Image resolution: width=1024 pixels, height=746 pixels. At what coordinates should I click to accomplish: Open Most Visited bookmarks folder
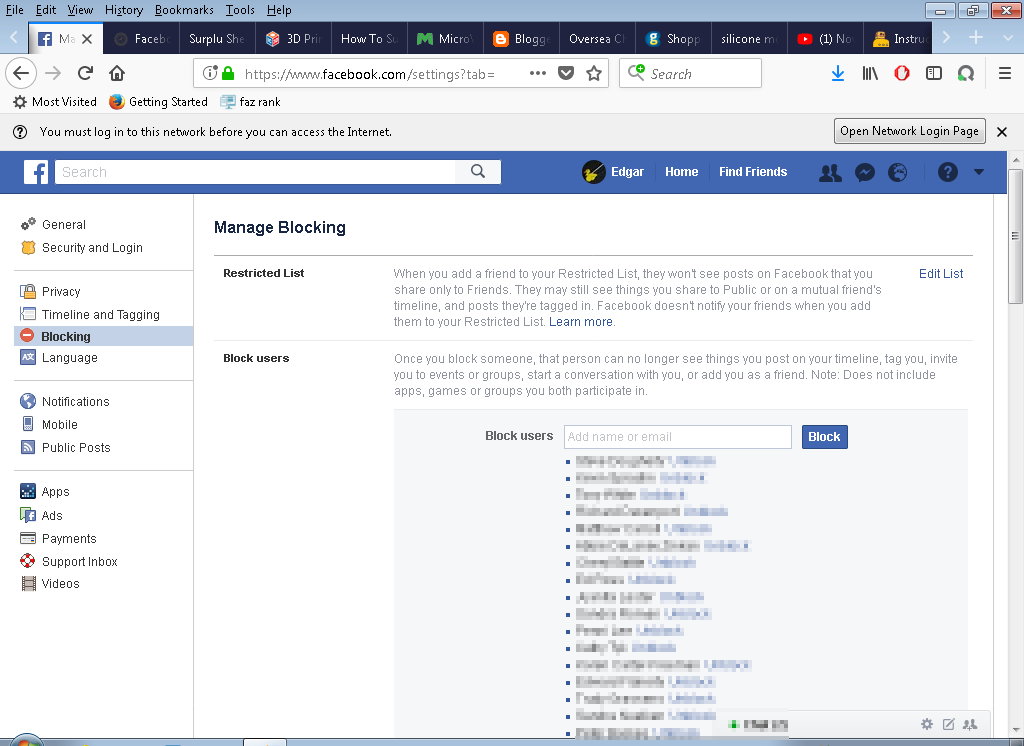coord(55,102)
